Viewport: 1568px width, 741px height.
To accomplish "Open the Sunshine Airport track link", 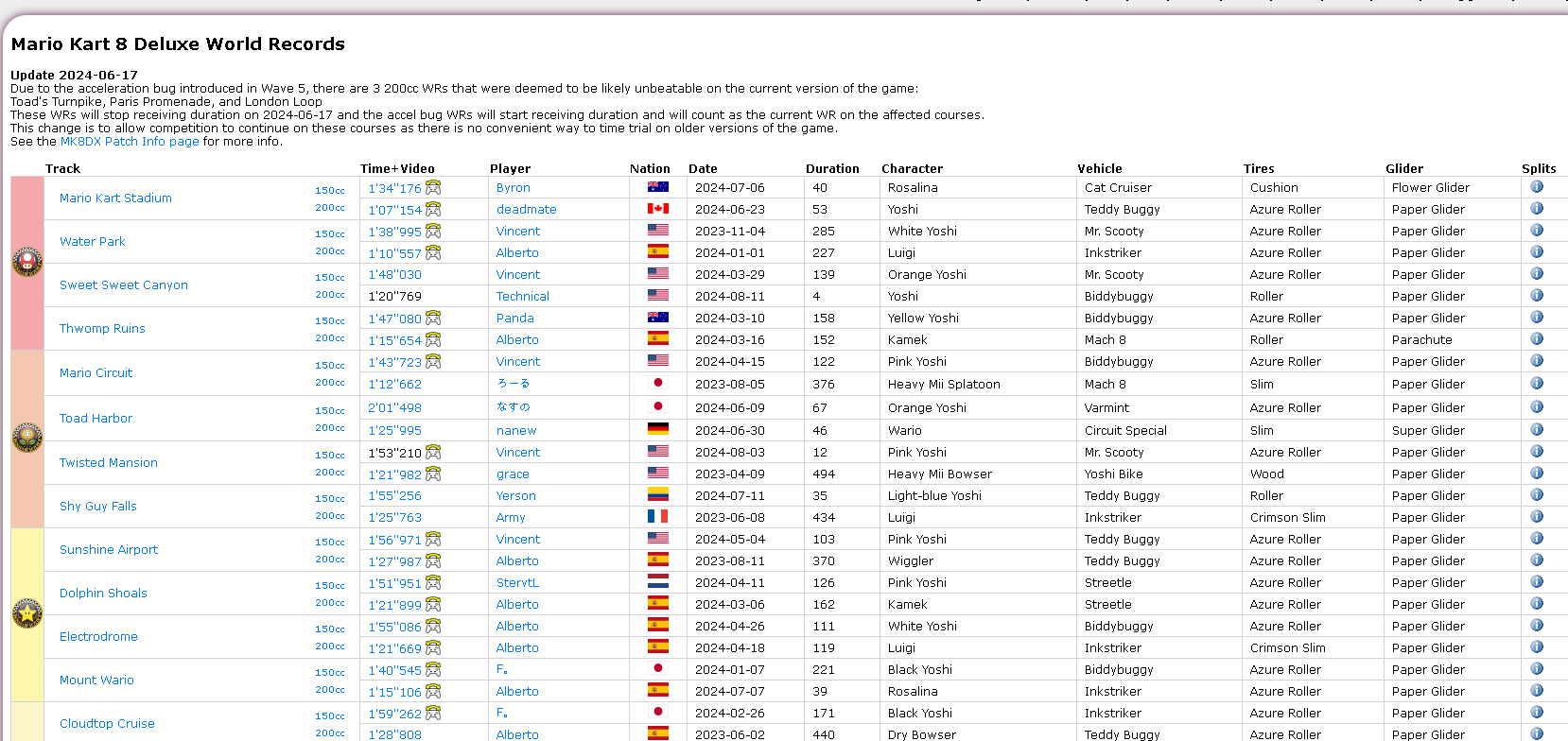I will pos(109,549).
